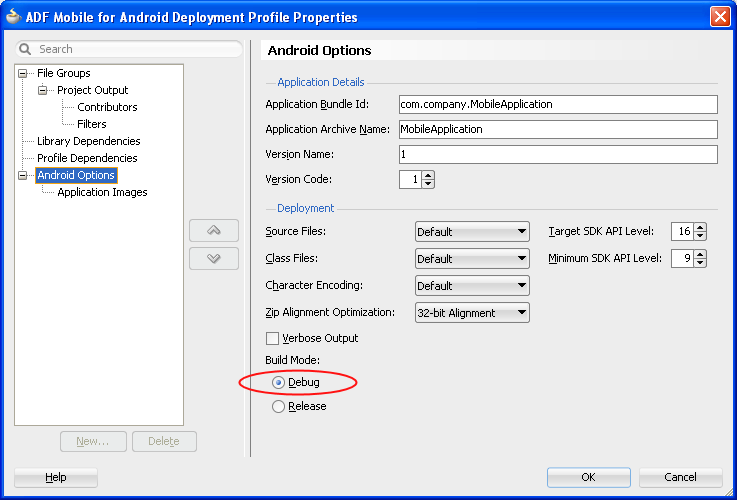
Task: Open the Zip Alignment Optimization dropdown
Action: 472,313
